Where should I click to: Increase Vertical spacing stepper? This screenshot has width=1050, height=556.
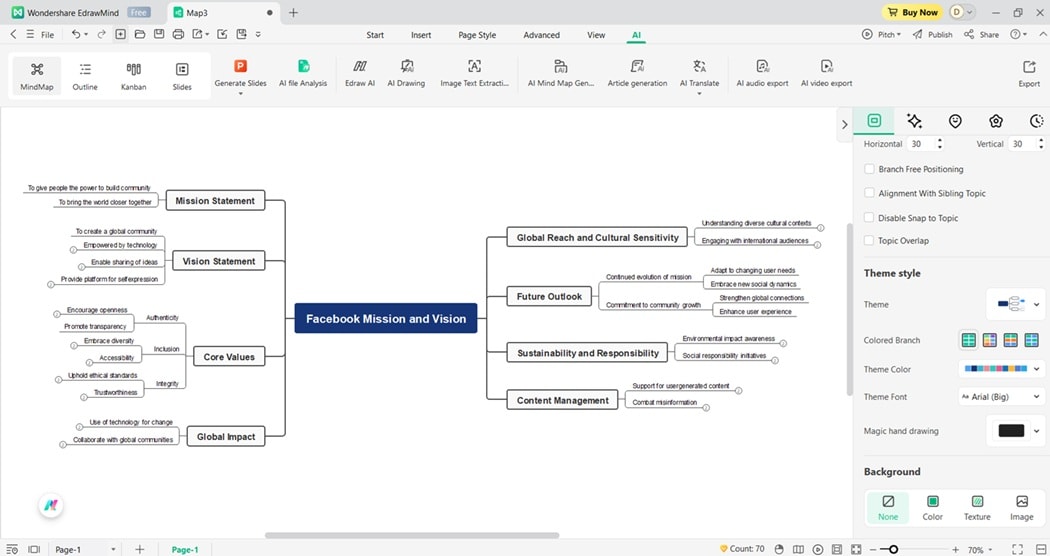1041,141
